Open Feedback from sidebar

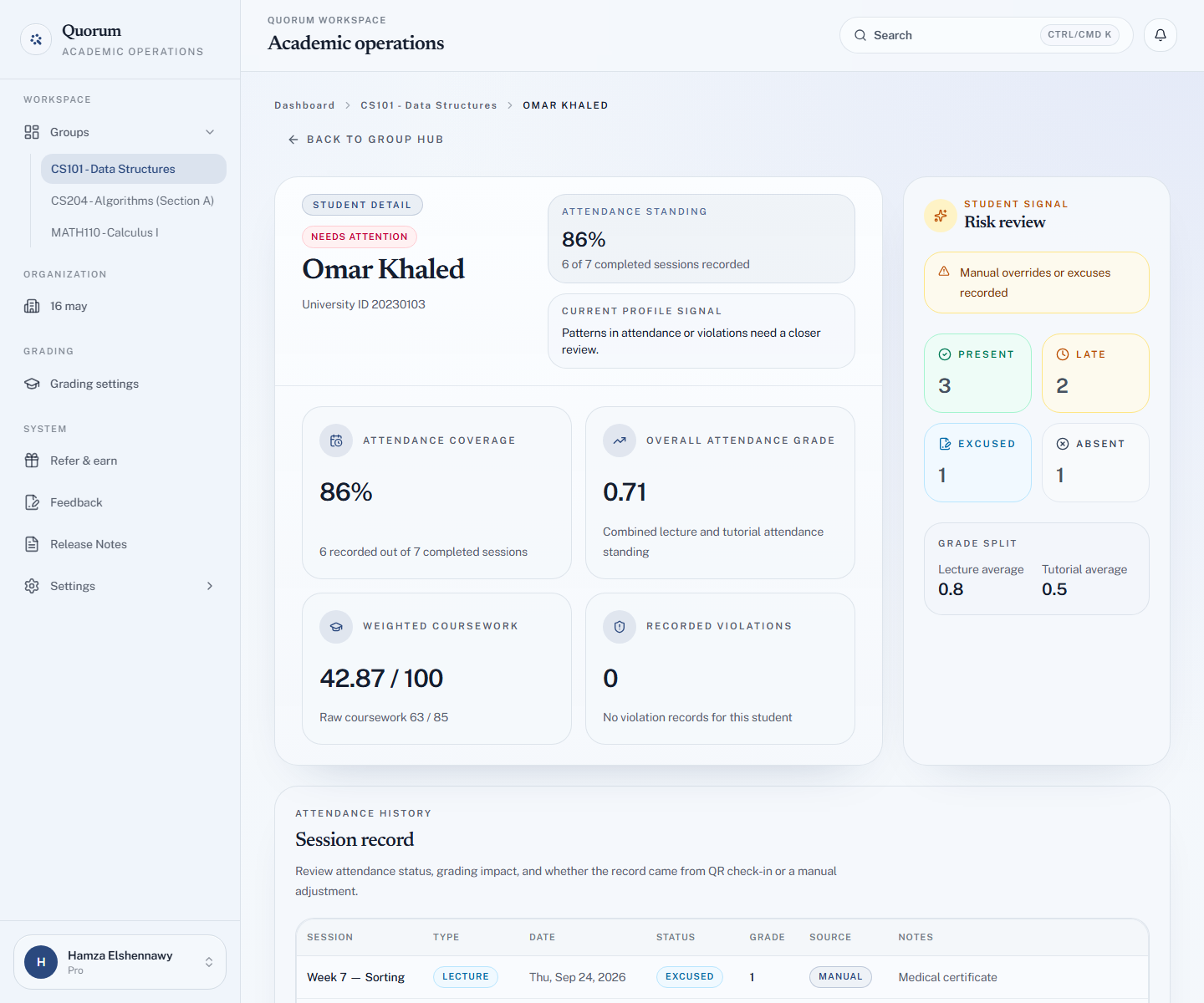click(x=120, y=502)
